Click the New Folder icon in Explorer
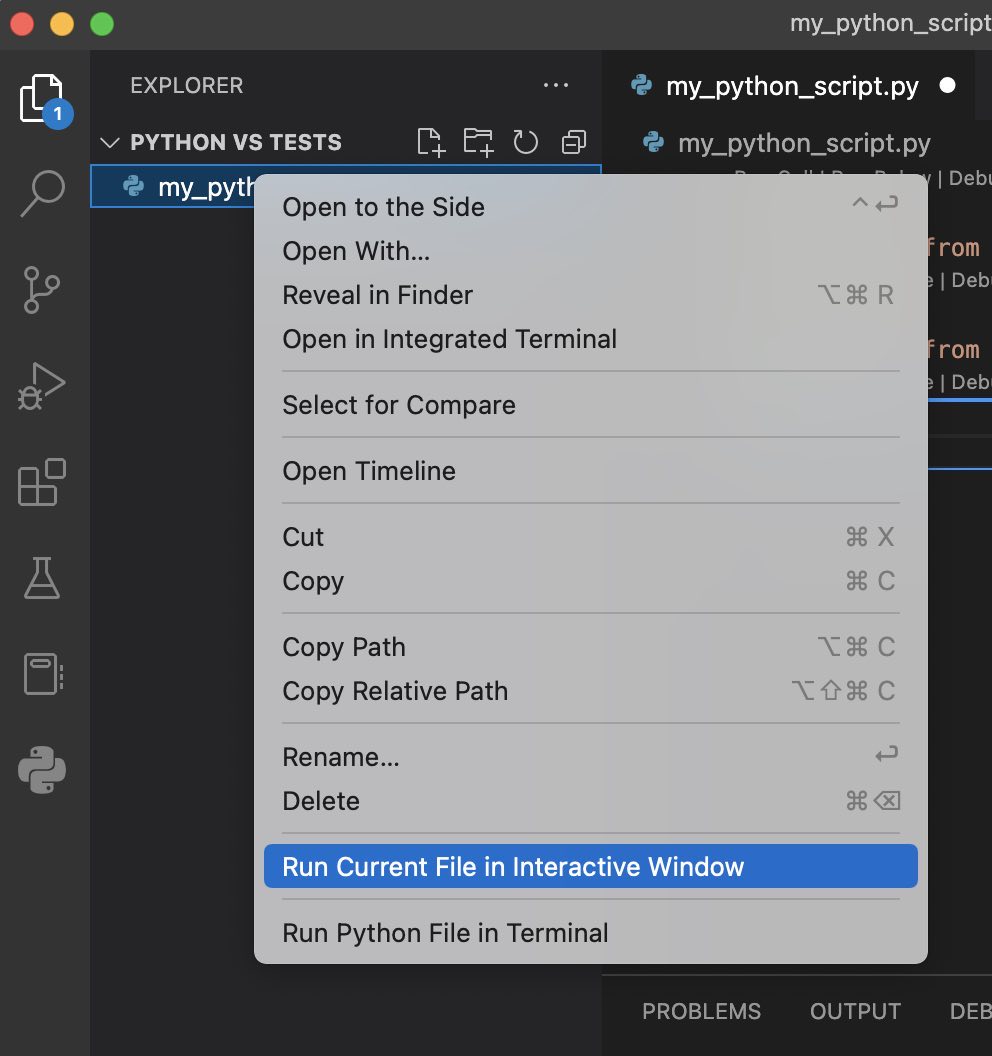The image size is (992, 1056). pyautogui.click(x=479, y=142)
